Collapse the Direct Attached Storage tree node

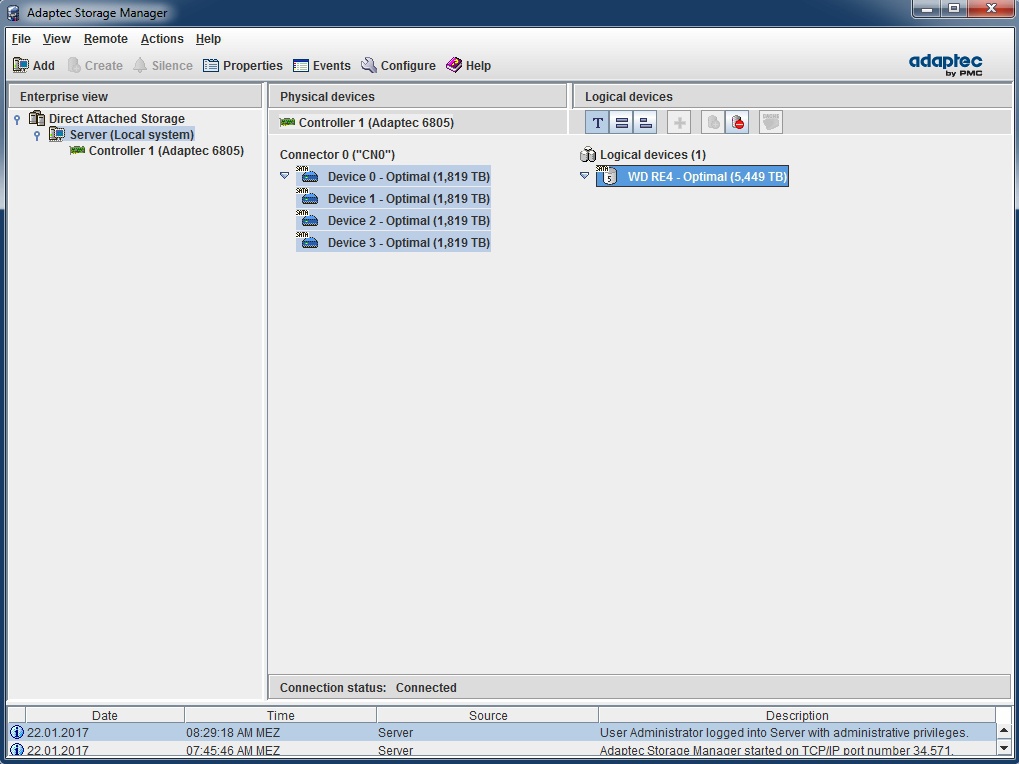click(17, 119)
